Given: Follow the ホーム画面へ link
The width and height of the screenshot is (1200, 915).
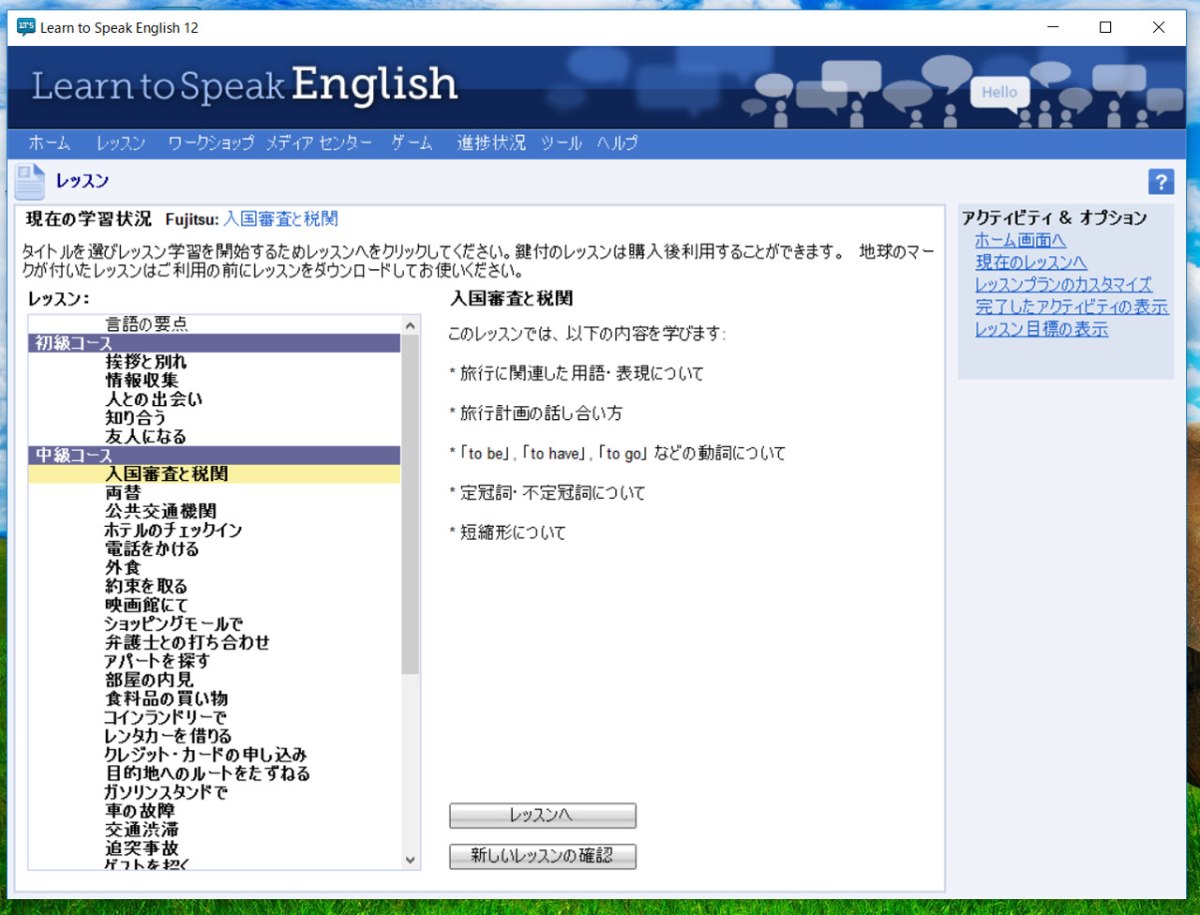Looking at the screenshot, I should 1020,240.
